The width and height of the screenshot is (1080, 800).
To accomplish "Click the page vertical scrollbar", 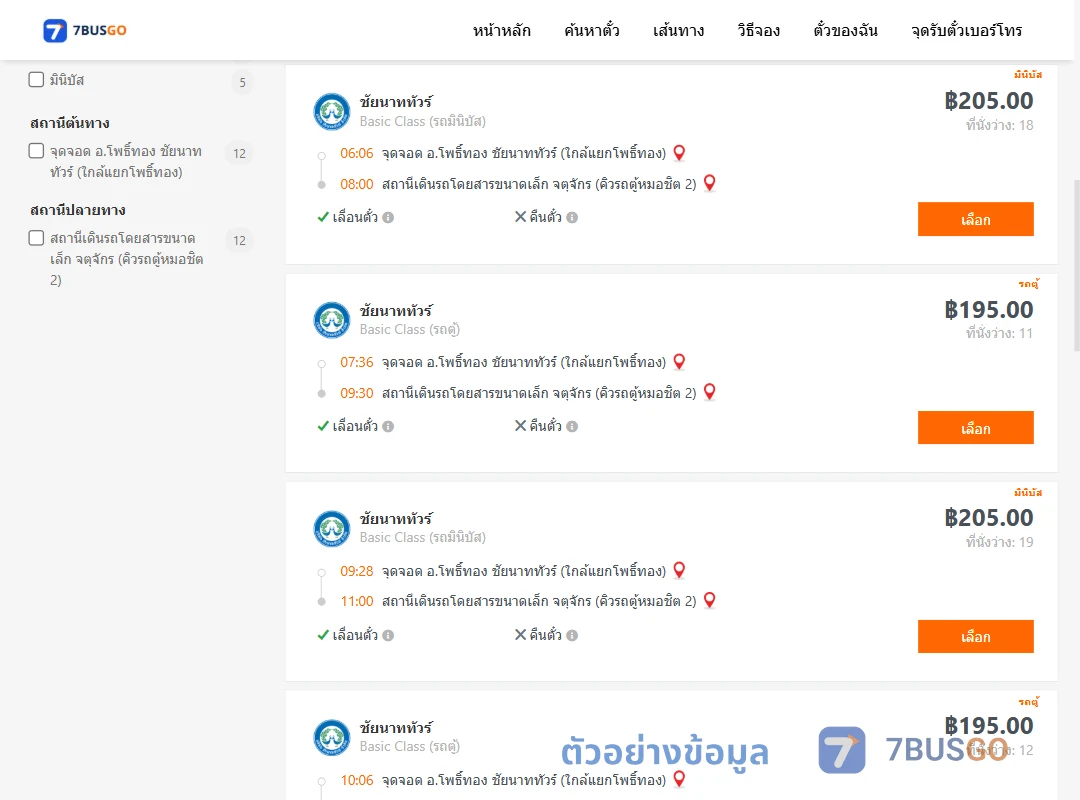I will click(1076, 265).
